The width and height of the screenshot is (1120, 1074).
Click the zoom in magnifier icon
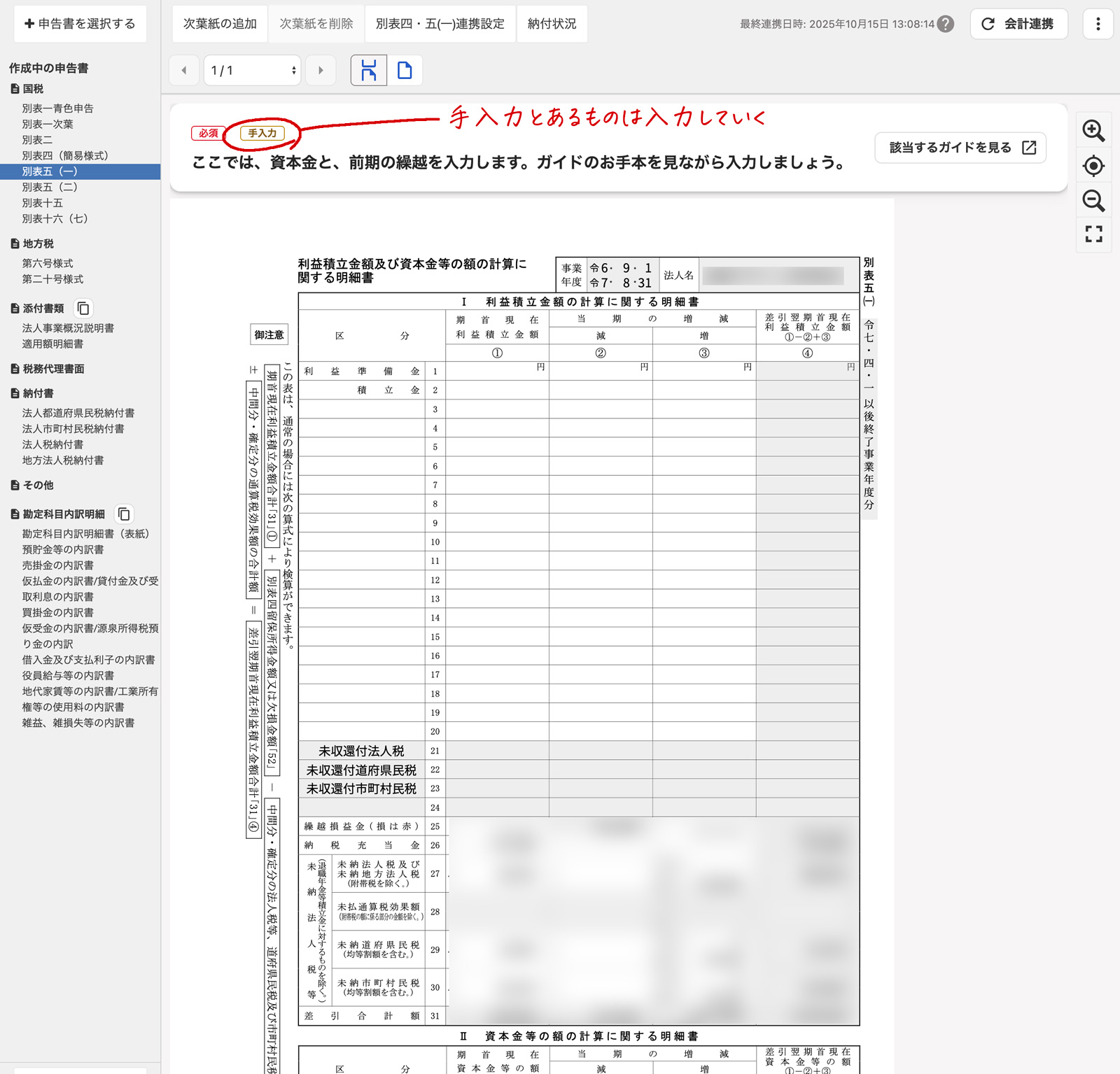click(x=1093, y=131)
